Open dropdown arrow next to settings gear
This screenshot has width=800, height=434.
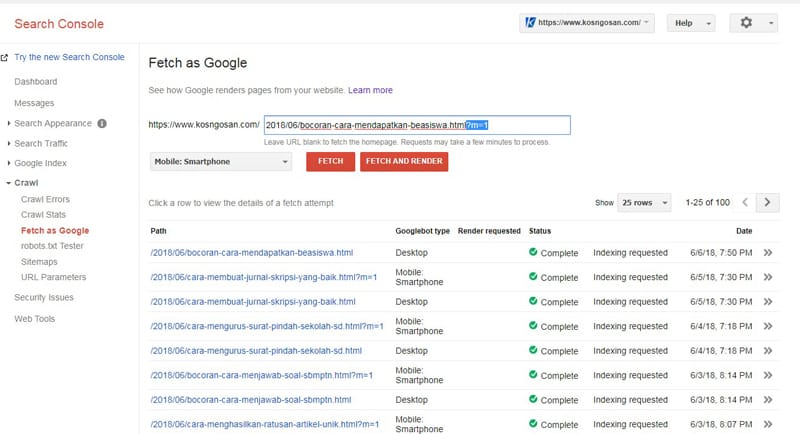click(771, 23)
